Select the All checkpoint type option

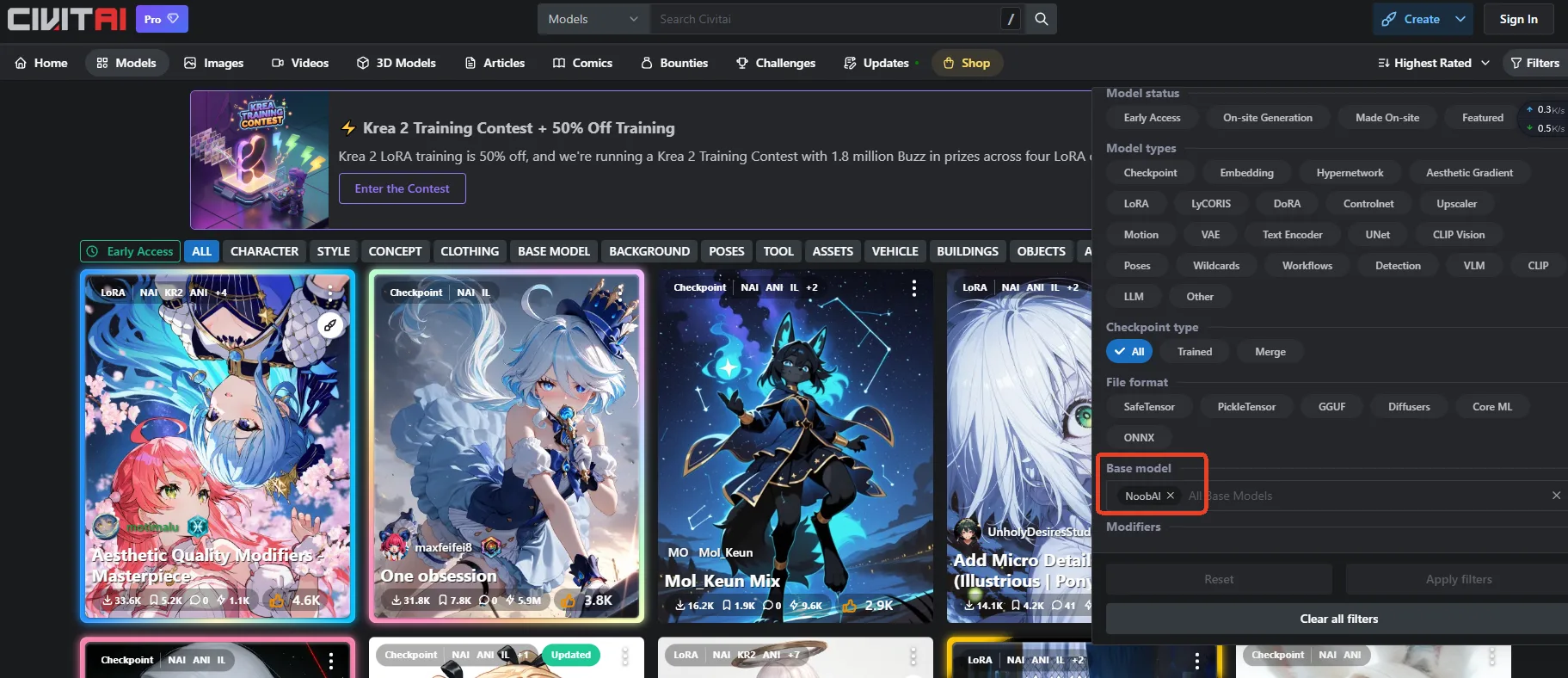[x=1129, y=352]
